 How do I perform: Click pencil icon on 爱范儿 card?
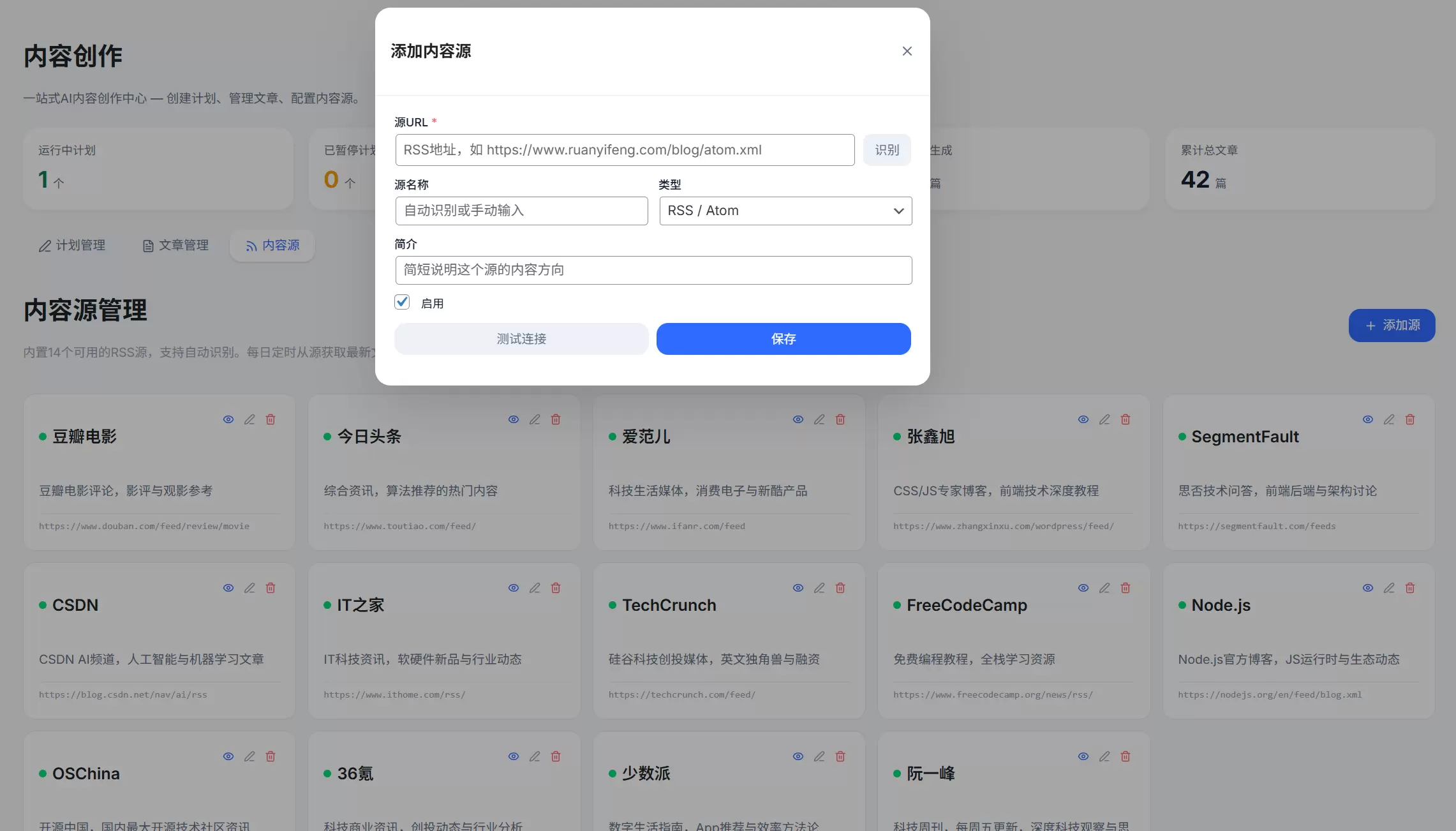pos(819,419)
